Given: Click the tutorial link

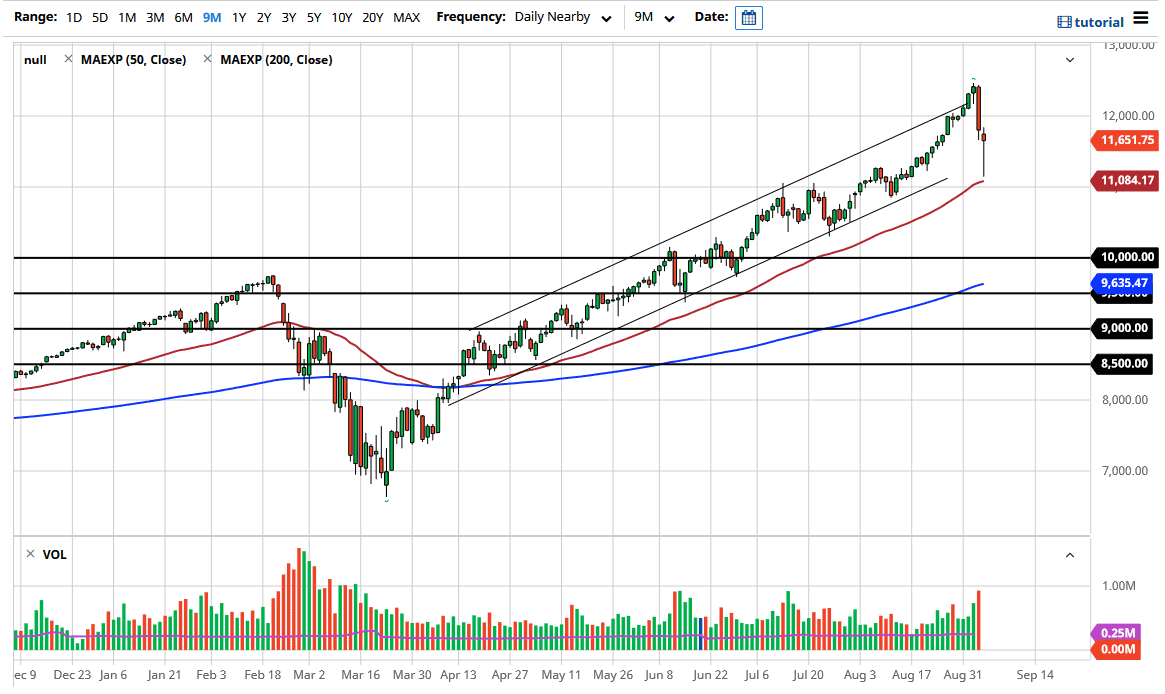Looking at the screenshot, I should (x=1098, y=21).
